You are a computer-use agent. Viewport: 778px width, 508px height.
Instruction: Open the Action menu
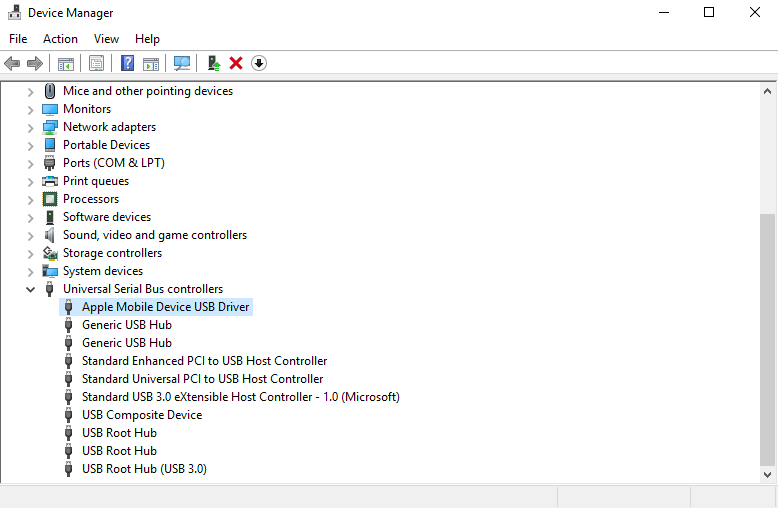(60, 39)
